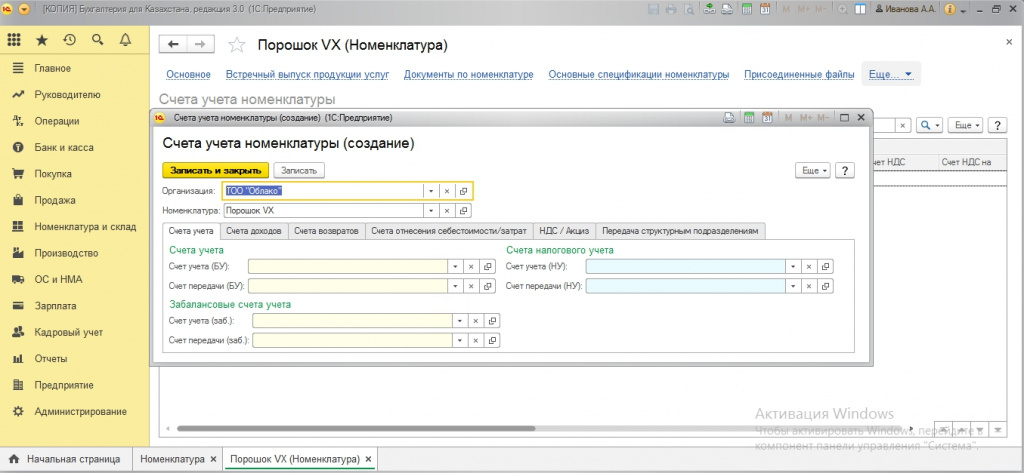Viewport: 1024px width, 473px height.
Task: Open calendar icon in main title bar
Action: 765,9
